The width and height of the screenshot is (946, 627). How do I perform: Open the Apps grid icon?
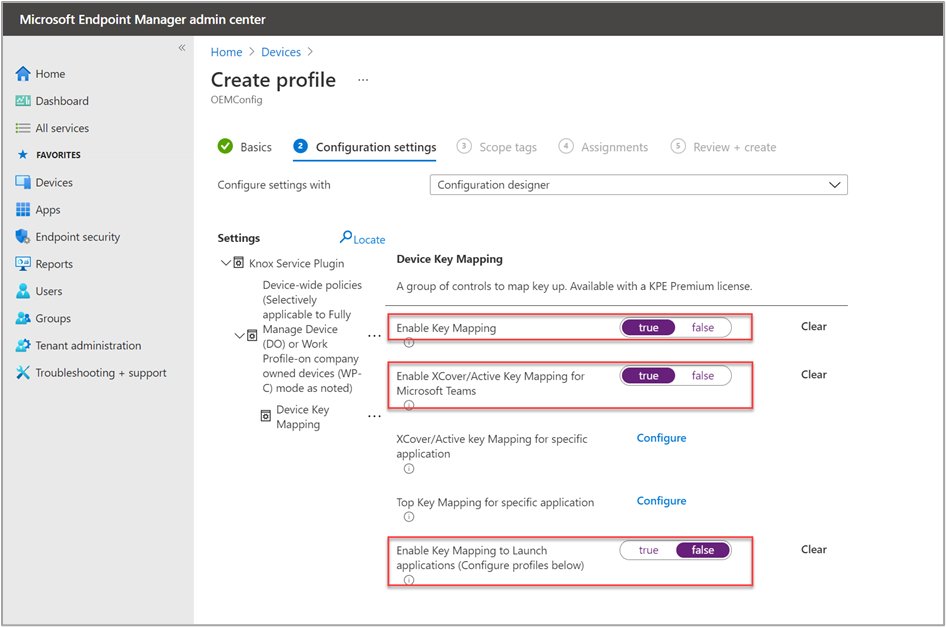[23, 209]
